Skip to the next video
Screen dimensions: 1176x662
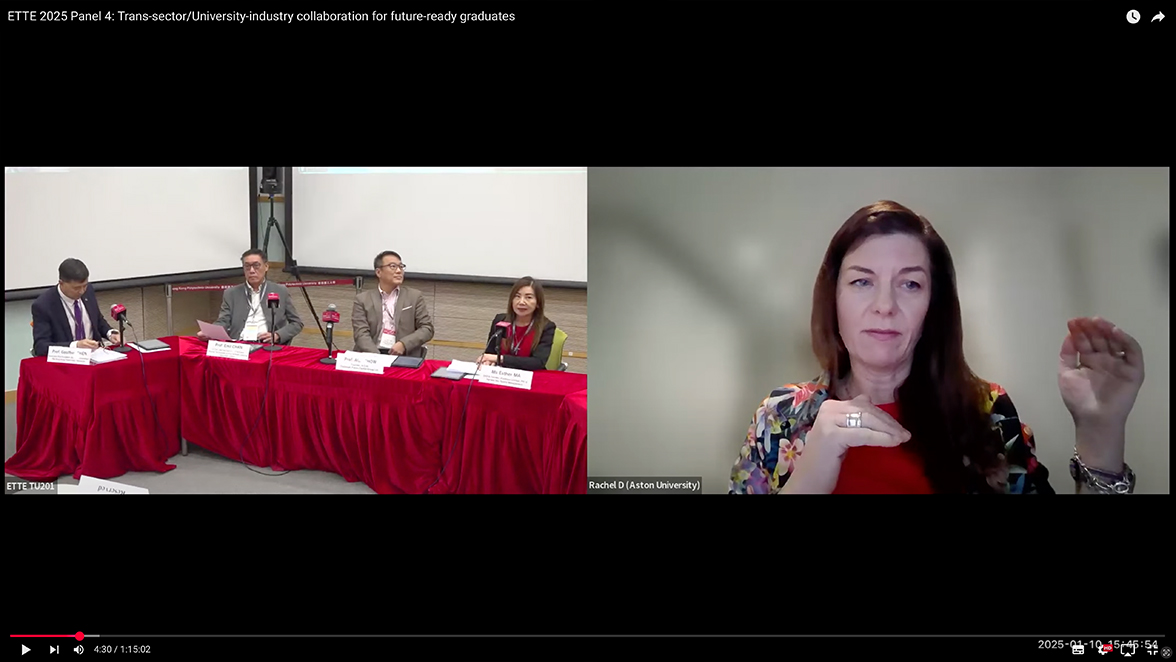tap(54, 649)
